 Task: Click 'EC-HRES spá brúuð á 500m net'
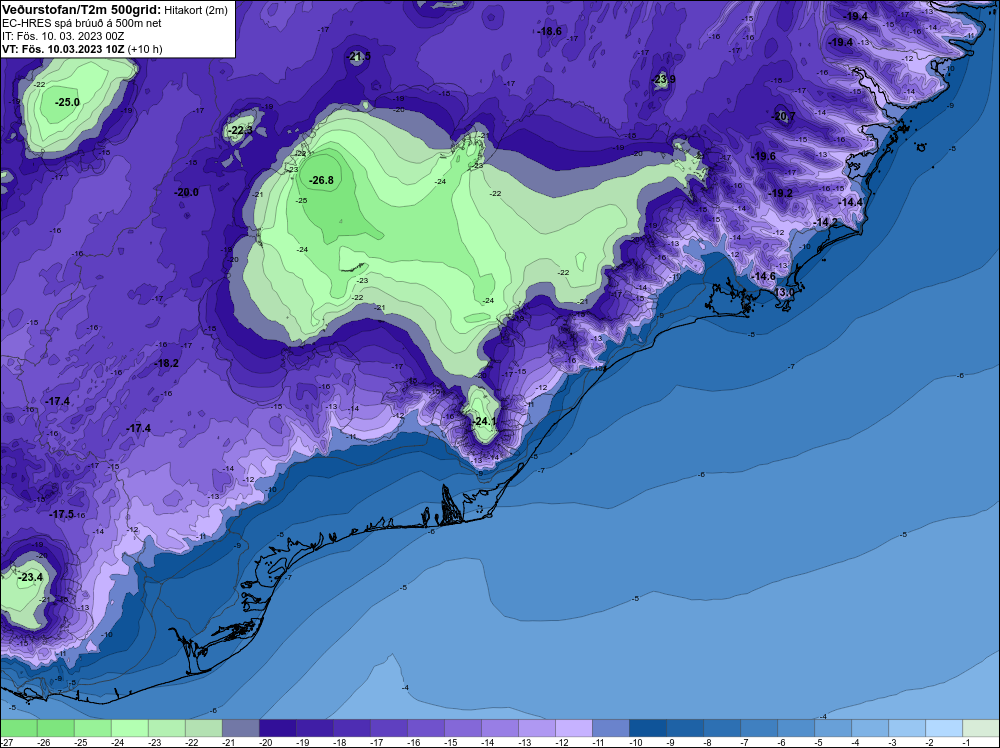click(x=82, y=23)
